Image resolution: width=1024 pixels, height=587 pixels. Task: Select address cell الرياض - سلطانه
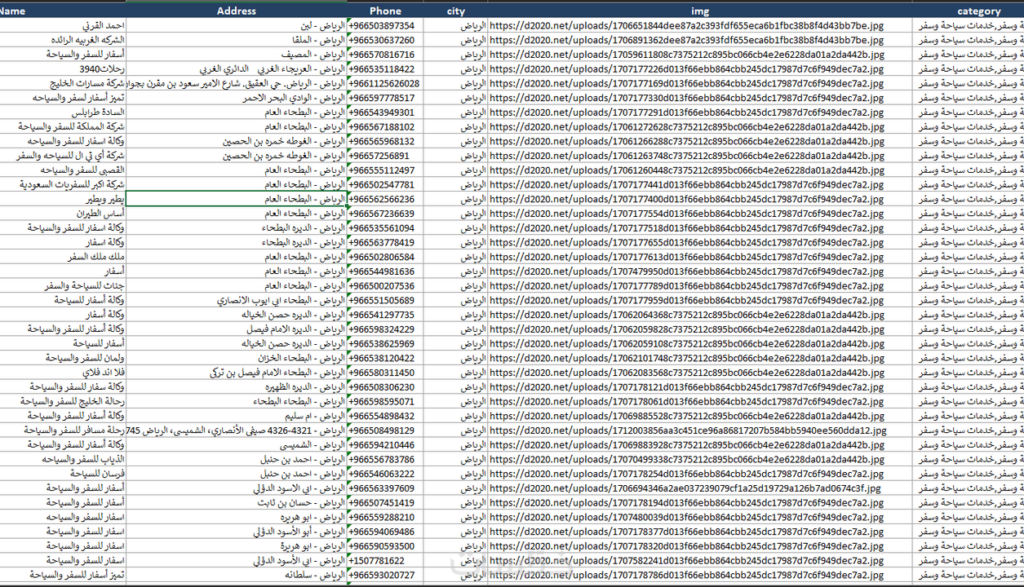tap(236, 575)
